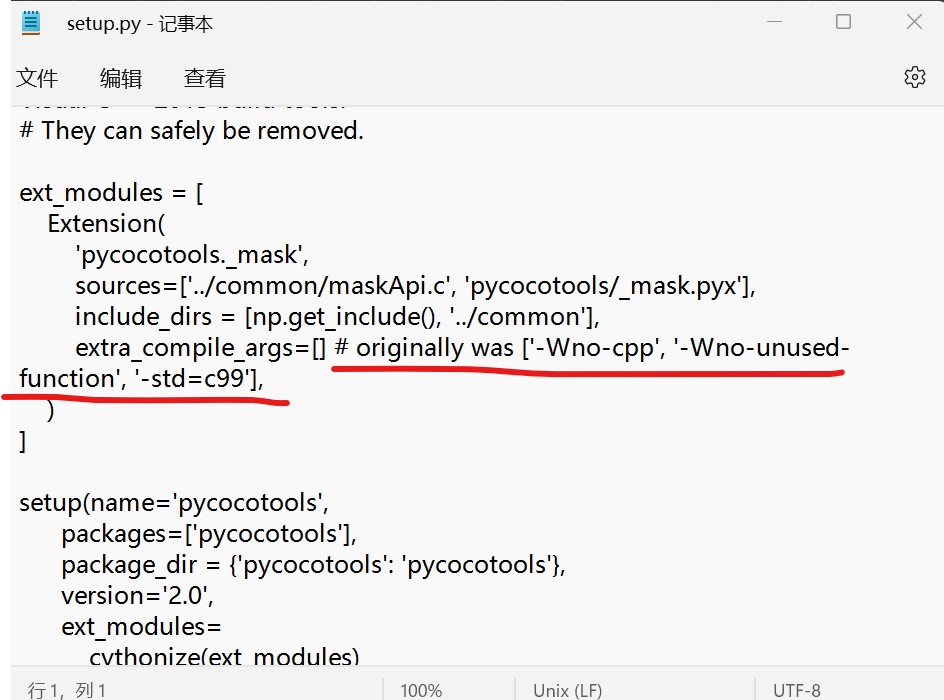This screenshot has height=700, width=944.
Task: Click the Unix (LF) line-ending indicator
Action: click(x=567, y=689)
